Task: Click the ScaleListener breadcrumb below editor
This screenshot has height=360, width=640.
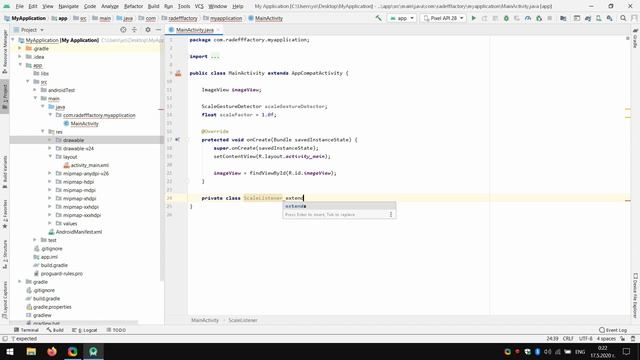Action: pos(243,320)
